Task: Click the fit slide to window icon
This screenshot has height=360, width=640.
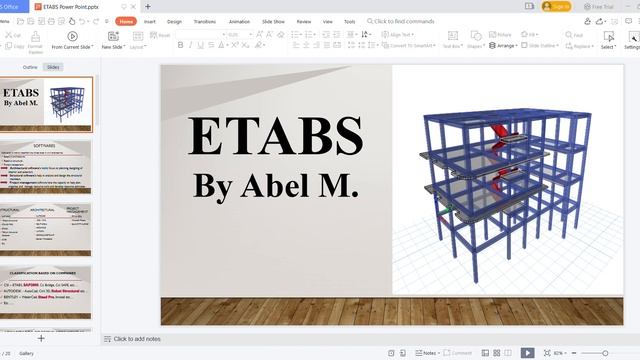Action: tap(547, 353)
